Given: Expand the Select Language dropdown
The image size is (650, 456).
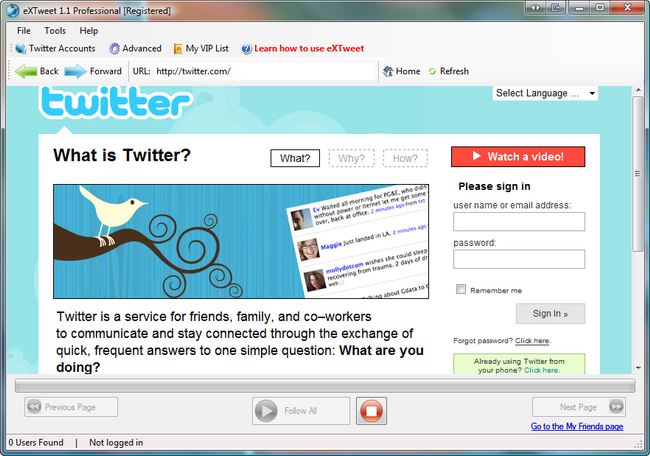Looking at the screenshot, I should coord(545,93).
